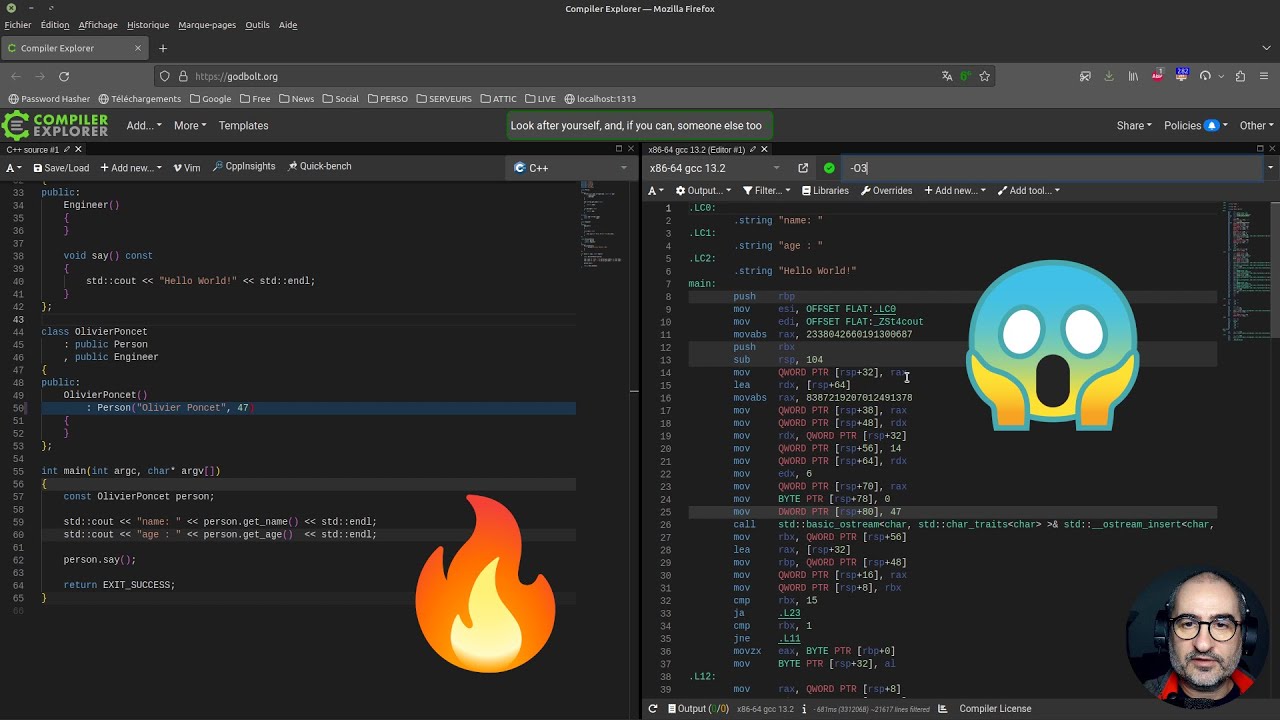
Task: Open Affichage menu
Action: coord(98,25)
